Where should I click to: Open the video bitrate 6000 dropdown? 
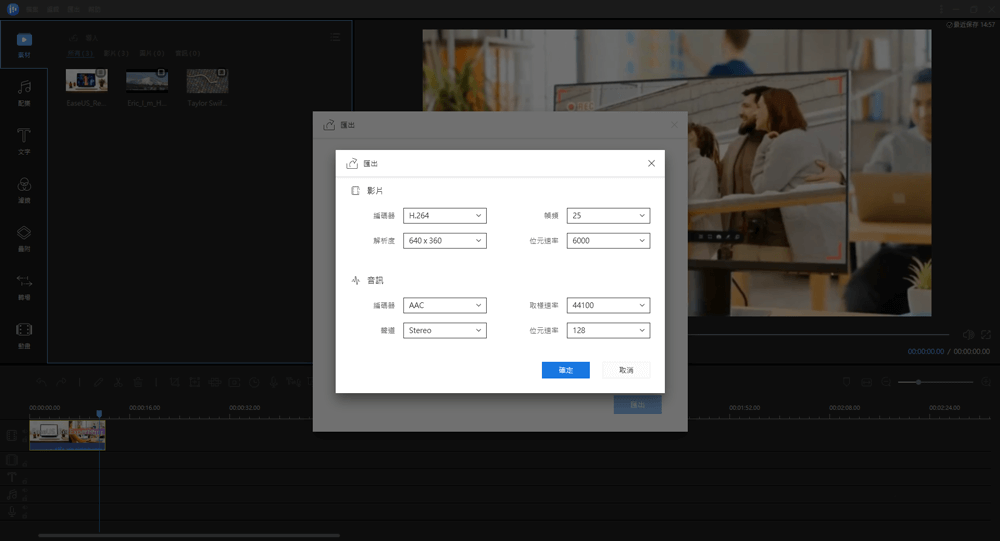point(608,241)
